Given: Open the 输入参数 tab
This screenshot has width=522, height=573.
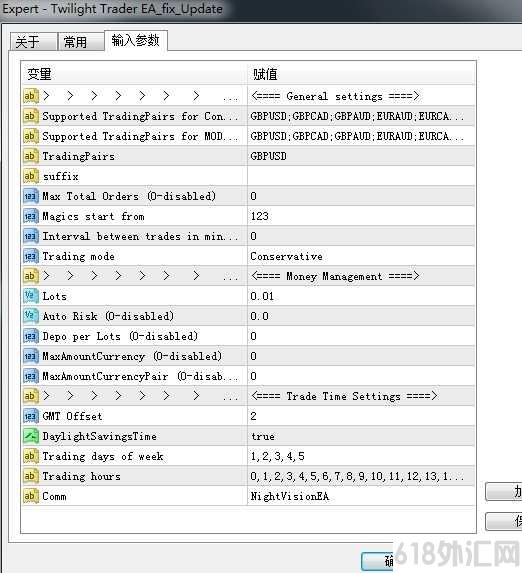Looking at the screenshot, I should 136,40.
